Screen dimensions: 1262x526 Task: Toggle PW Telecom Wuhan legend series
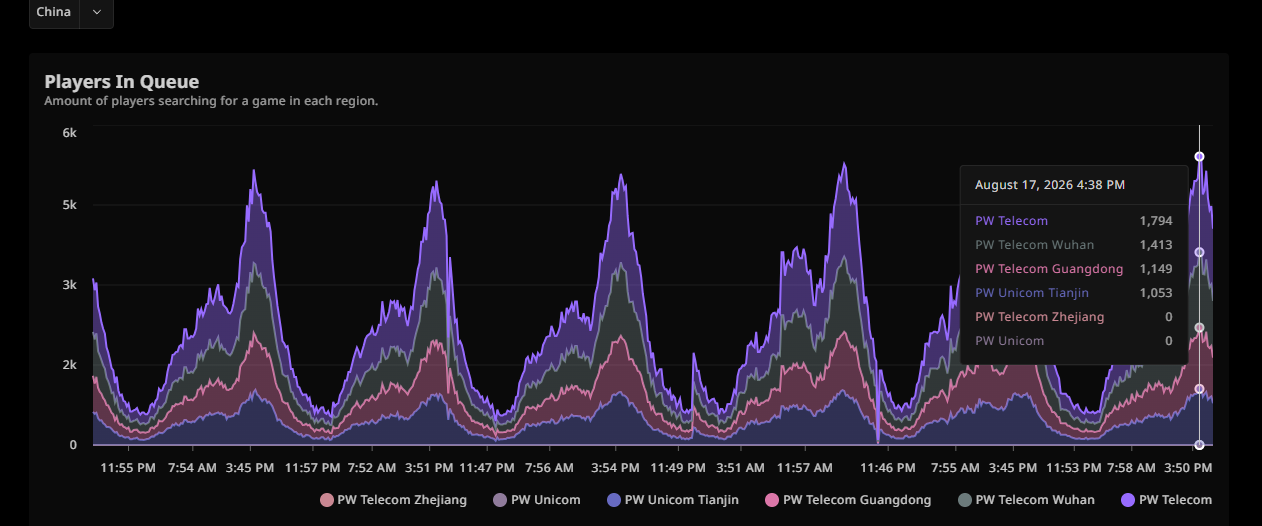point(1026,500)
